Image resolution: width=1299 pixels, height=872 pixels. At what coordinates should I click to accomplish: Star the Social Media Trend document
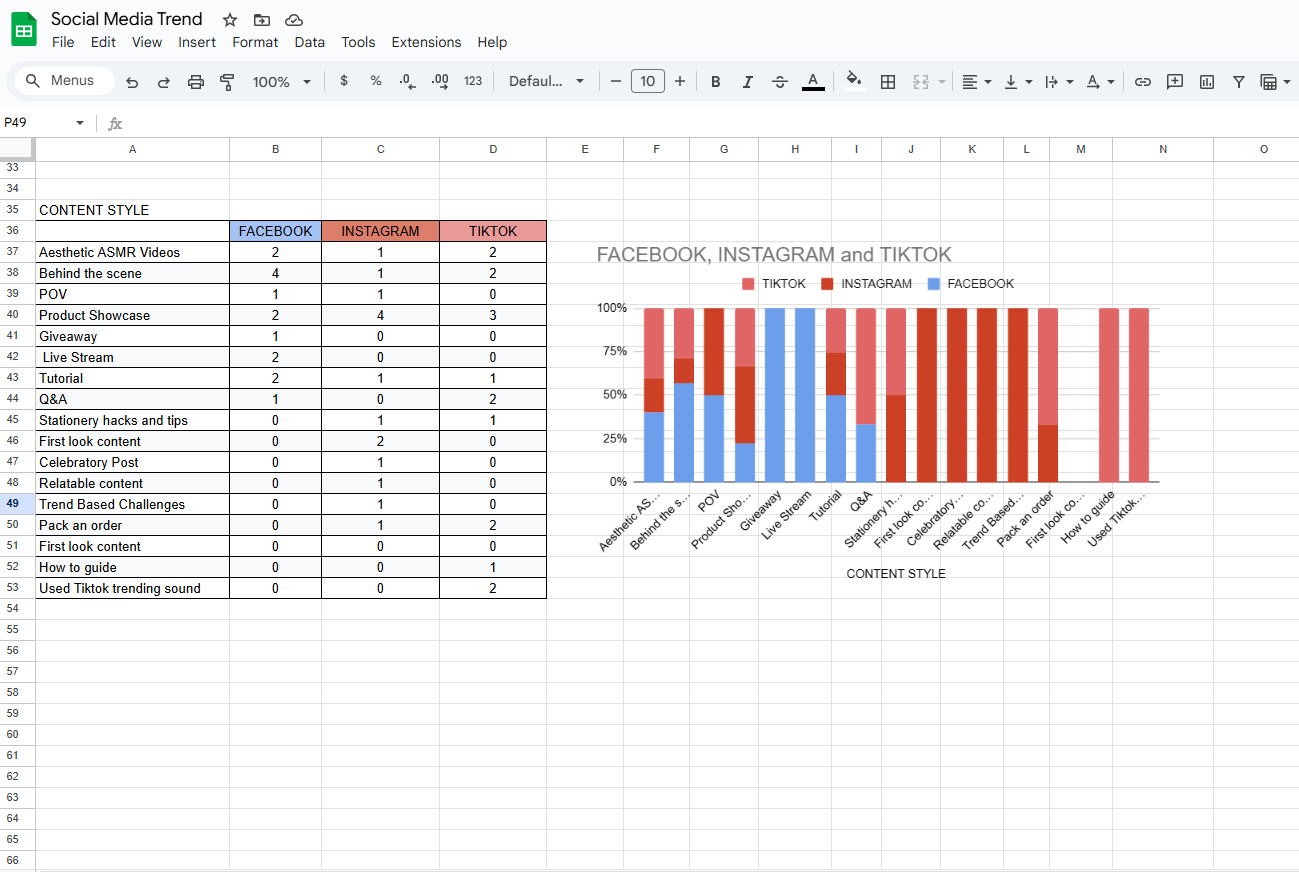click(230, 20)
